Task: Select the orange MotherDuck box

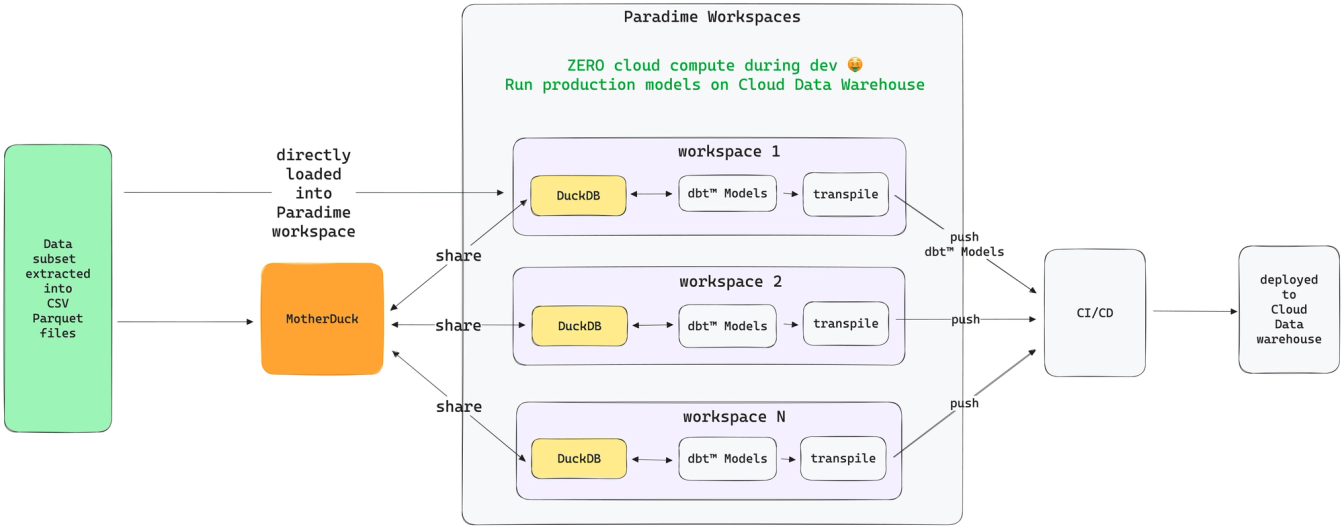Action: [x=322, y=319]
